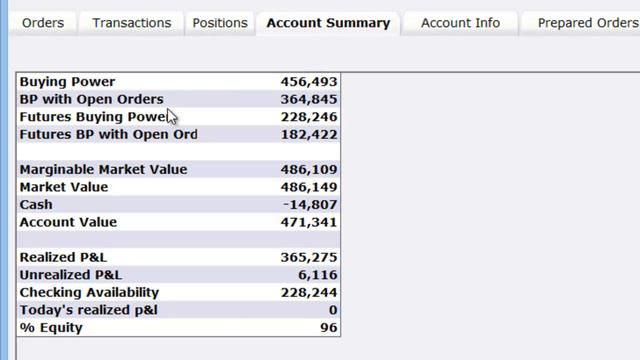
Task: Click the BP with Open Orders row
Action: pos(178,99)
